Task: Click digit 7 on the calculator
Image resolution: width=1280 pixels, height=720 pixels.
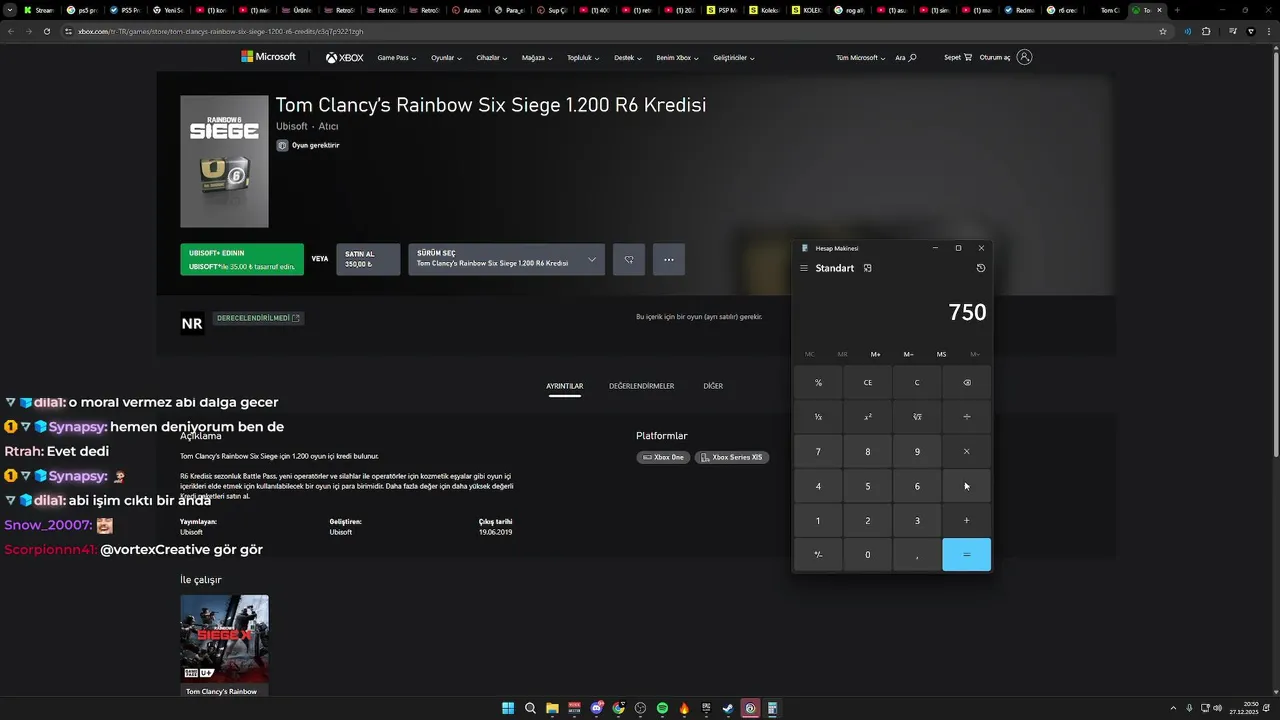Action: click(x=818, y=452)
